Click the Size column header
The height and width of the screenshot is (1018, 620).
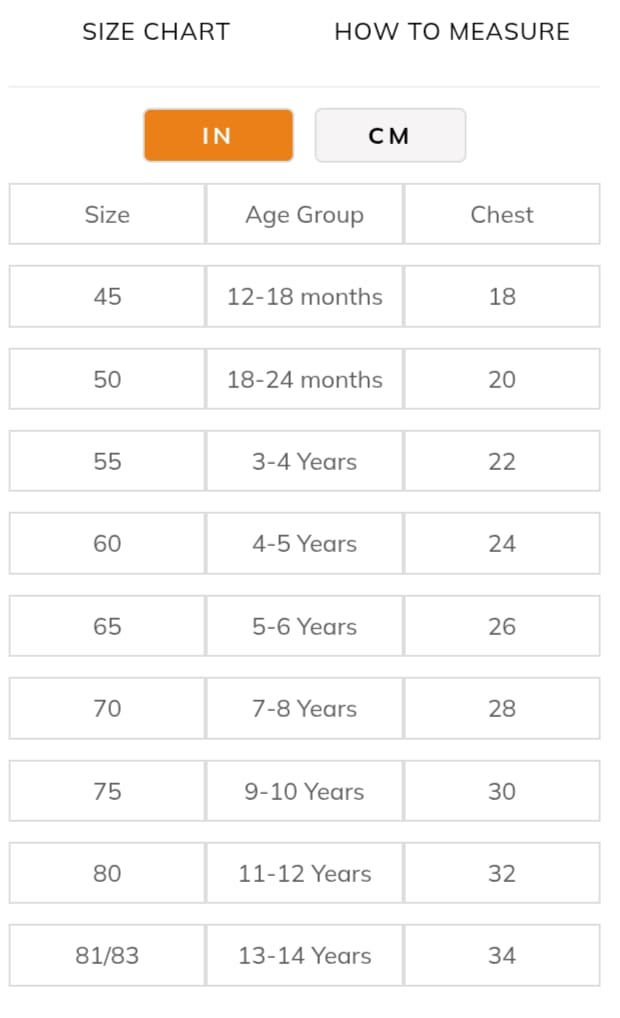point(107,214)
